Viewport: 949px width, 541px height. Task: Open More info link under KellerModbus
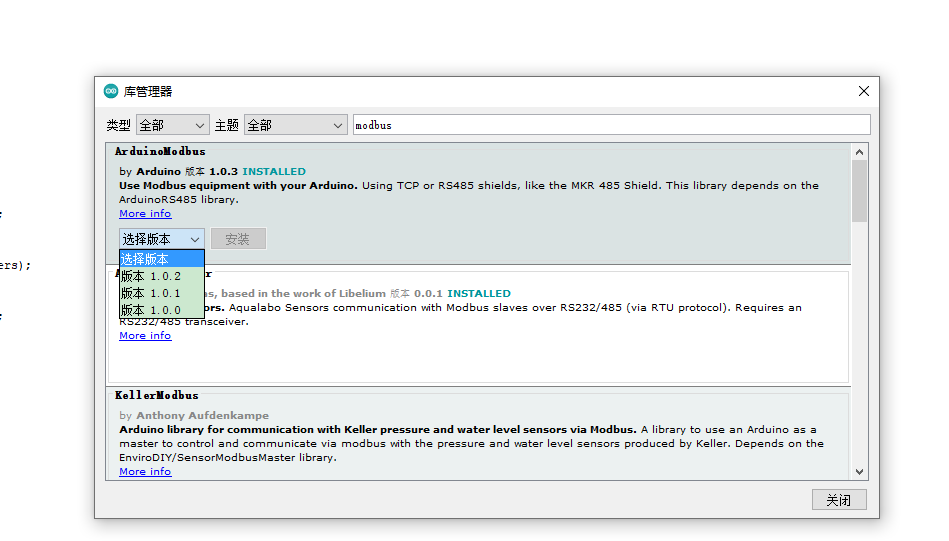[x=145, y=471]
